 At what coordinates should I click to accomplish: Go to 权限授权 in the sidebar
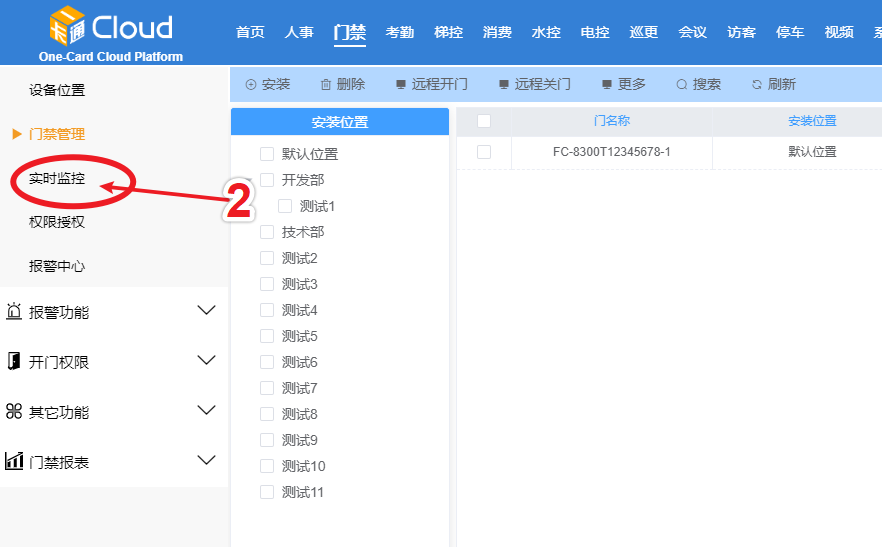click(57, 222)
